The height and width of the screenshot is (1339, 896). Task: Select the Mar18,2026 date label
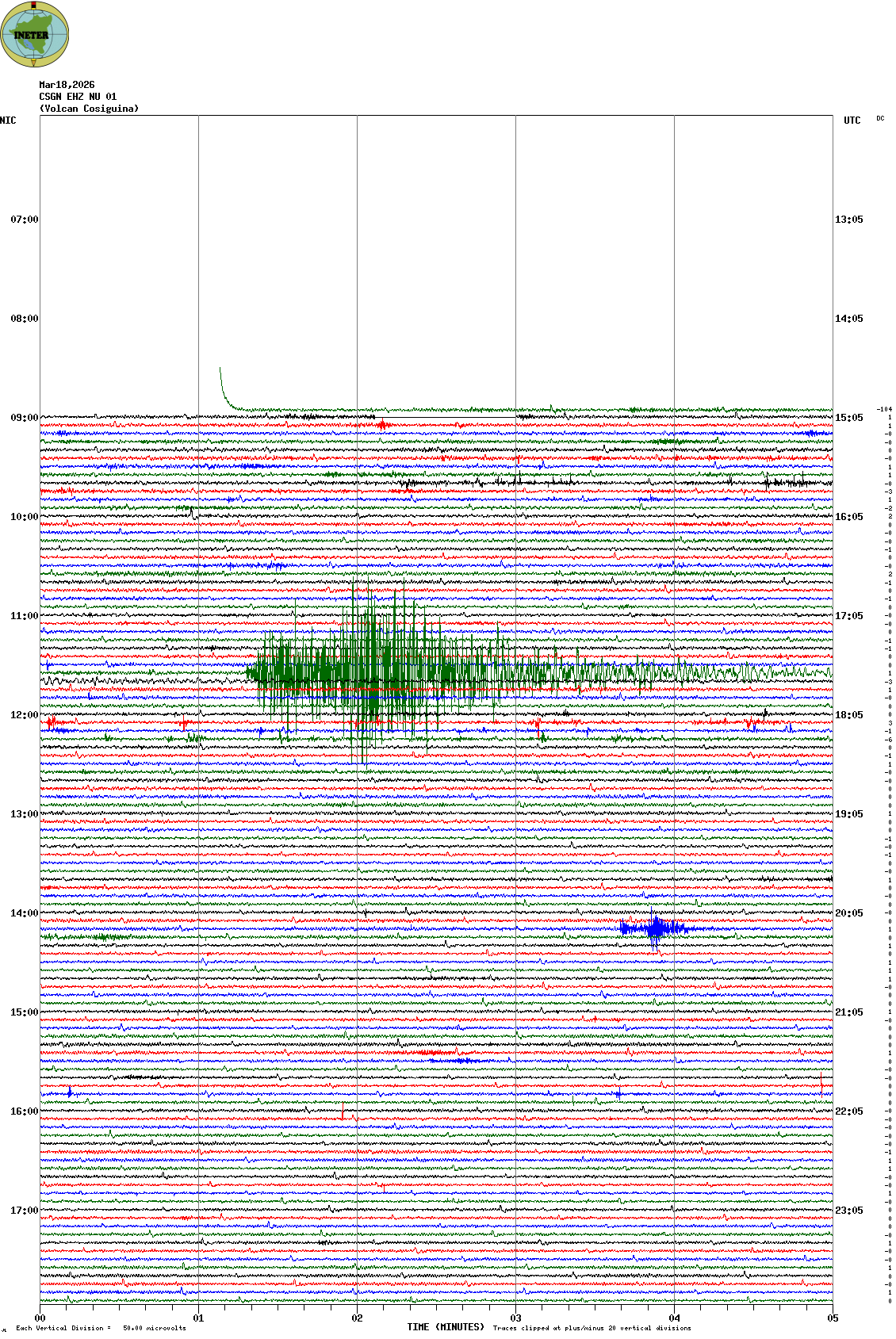[67, 85]
